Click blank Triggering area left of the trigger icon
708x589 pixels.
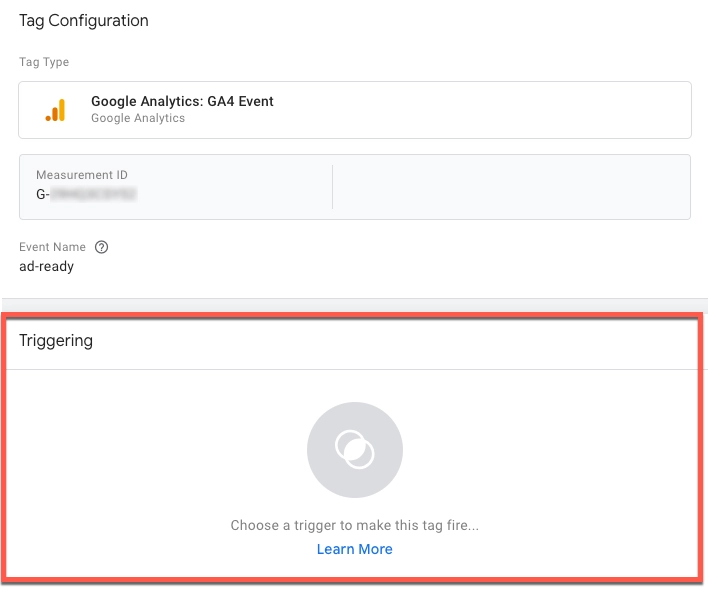[x=150, y=450]
